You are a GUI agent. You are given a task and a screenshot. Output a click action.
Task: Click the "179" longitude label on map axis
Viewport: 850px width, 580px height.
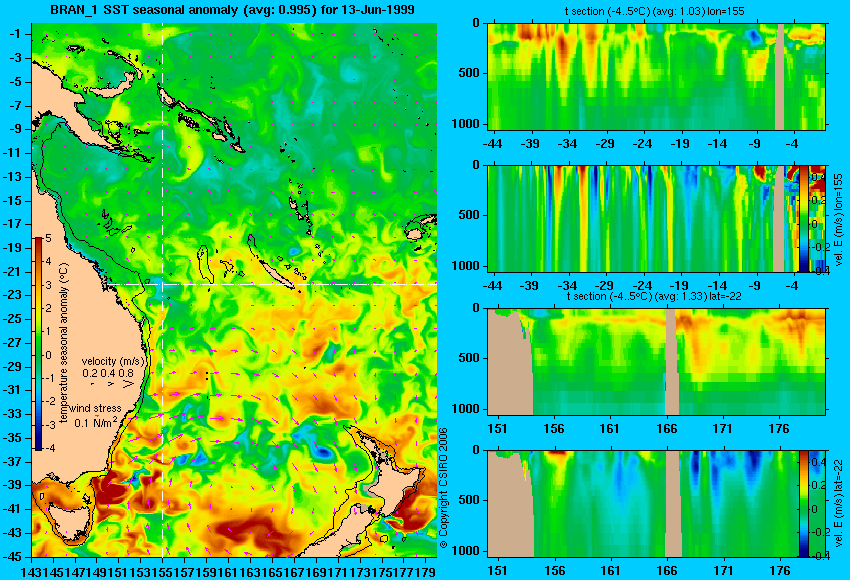[426, 571]
